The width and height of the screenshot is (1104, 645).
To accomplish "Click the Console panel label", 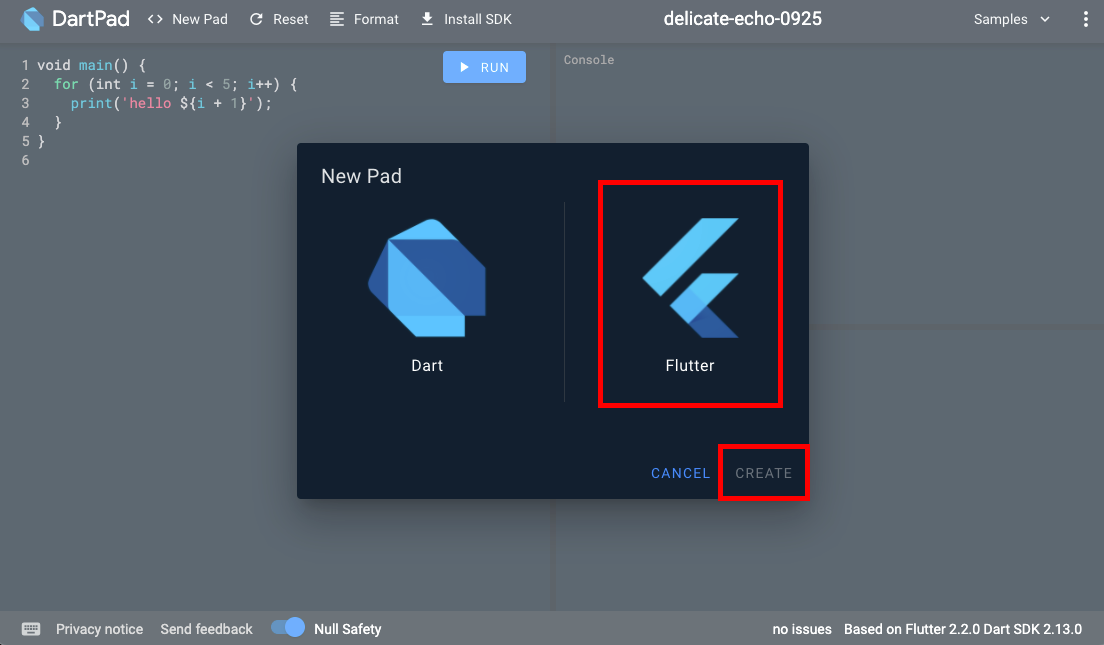I will click(589, 60).
